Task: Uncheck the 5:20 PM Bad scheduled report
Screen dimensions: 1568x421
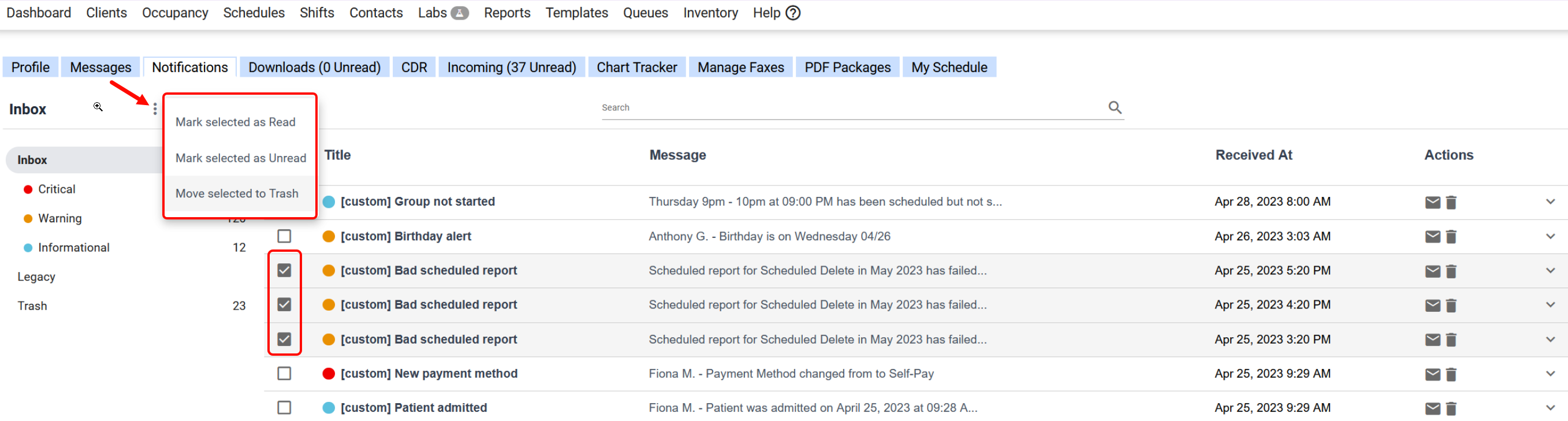Action: (x=284, y=270)
